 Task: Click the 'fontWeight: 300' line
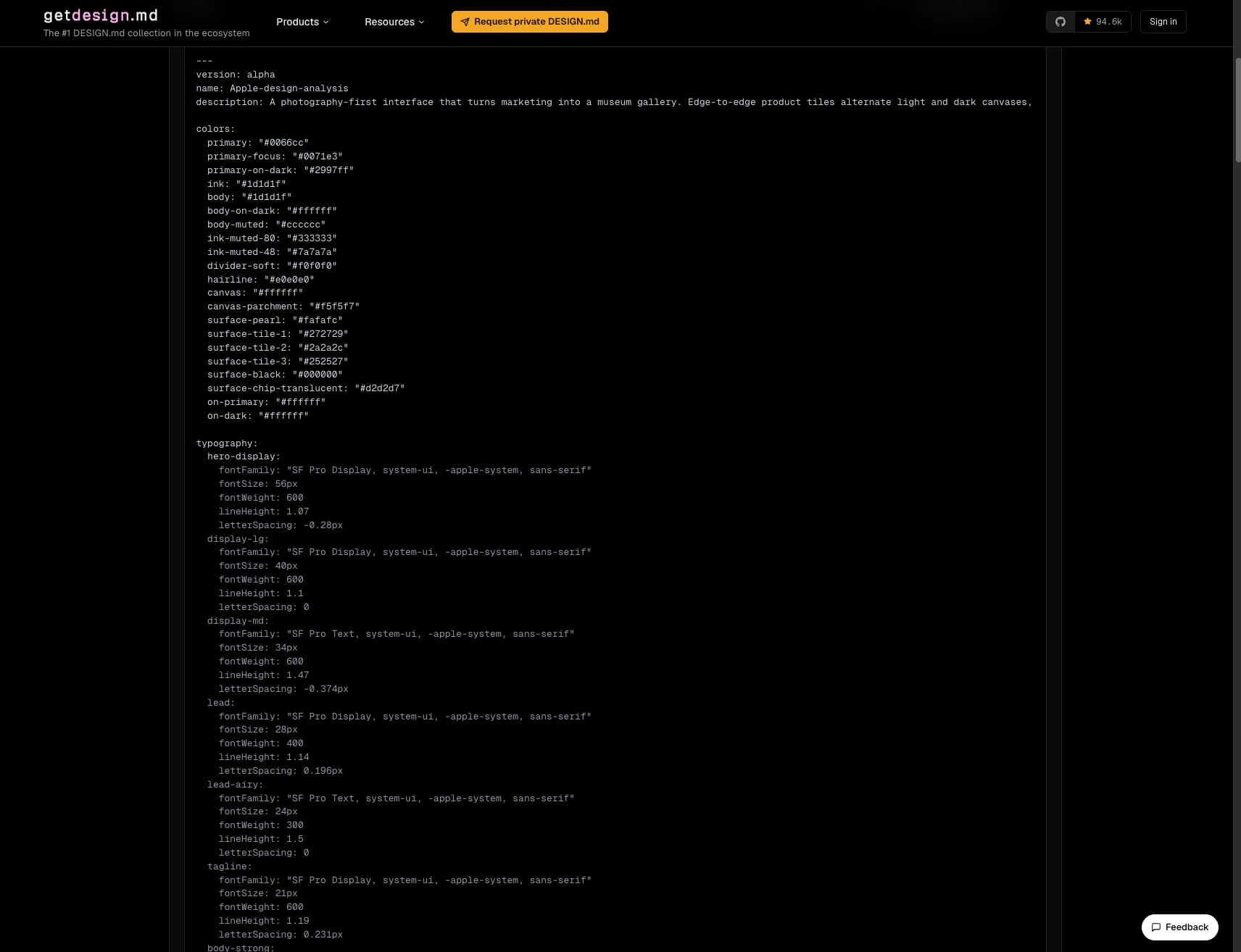(x=261, y=825)
